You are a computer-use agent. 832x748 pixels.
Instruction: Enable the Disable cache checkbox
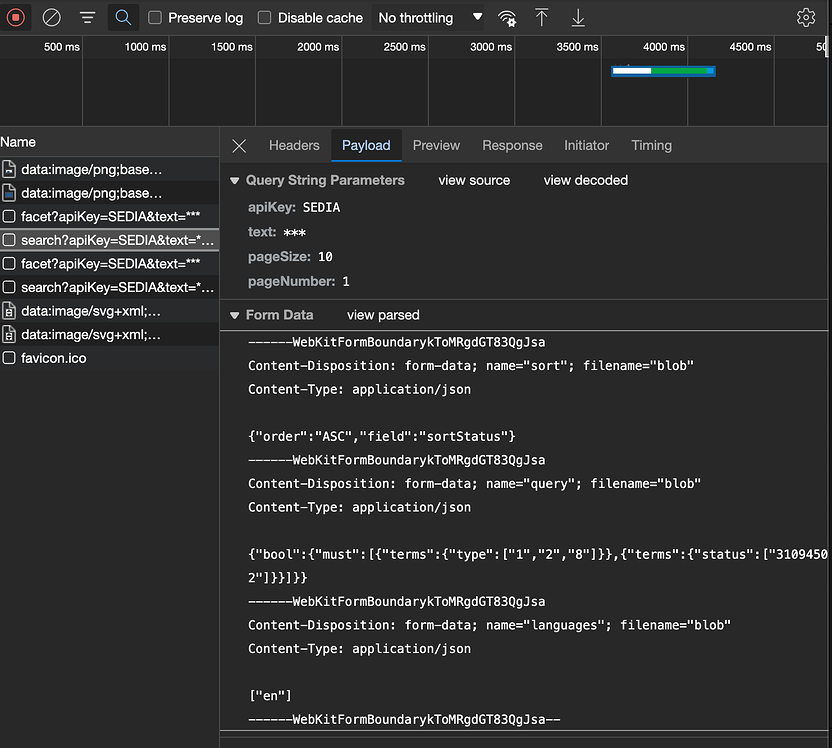tap(264, 17)
